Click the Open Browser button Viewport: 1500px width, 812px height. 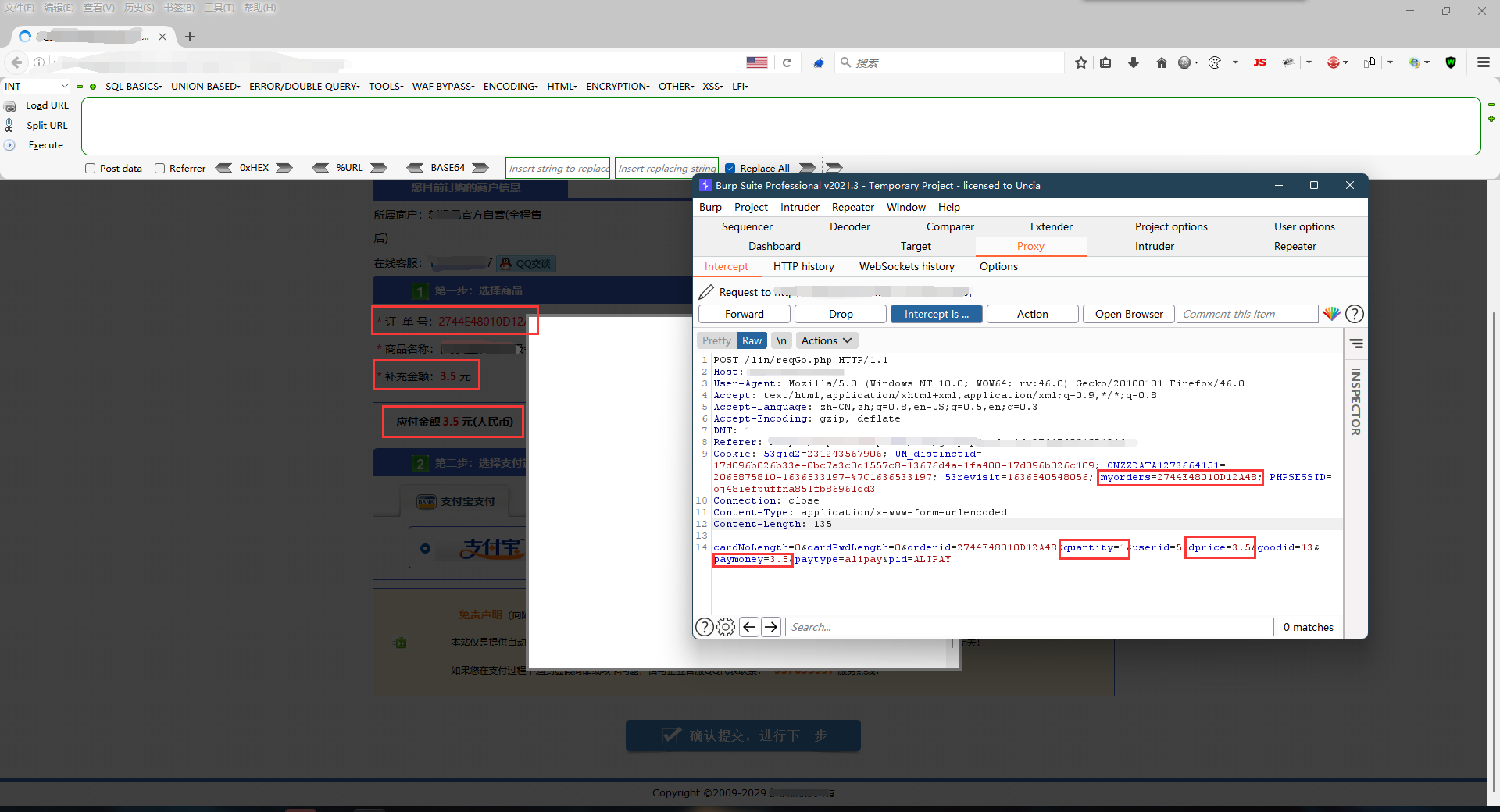pyautogui.click(x=1129, y=314)
